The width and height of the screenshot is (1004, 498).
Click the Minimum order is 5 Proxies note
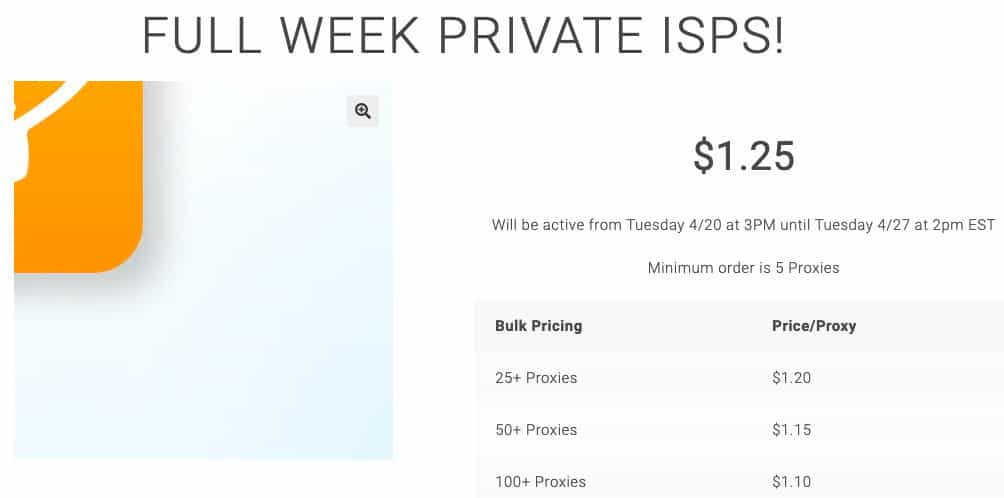click(x=743, y=268)
